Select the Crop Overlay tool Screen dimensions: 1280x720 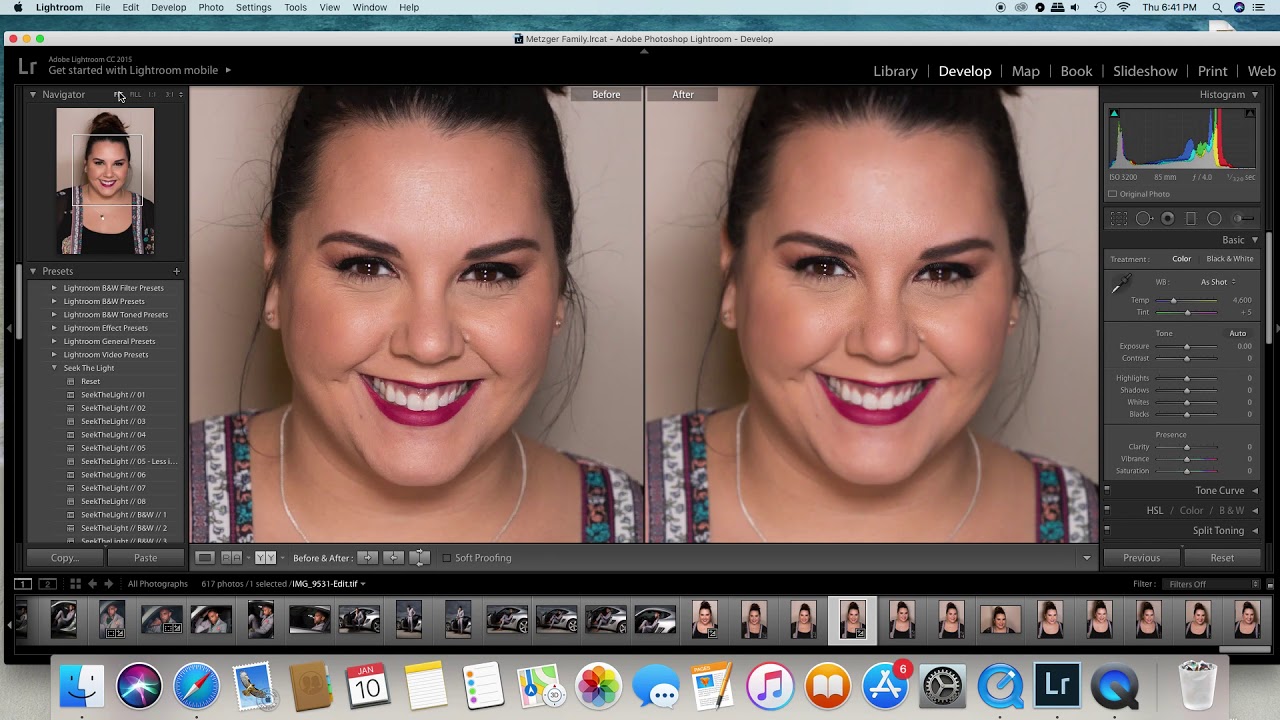pyautogui.click(x=1119, y=218)
